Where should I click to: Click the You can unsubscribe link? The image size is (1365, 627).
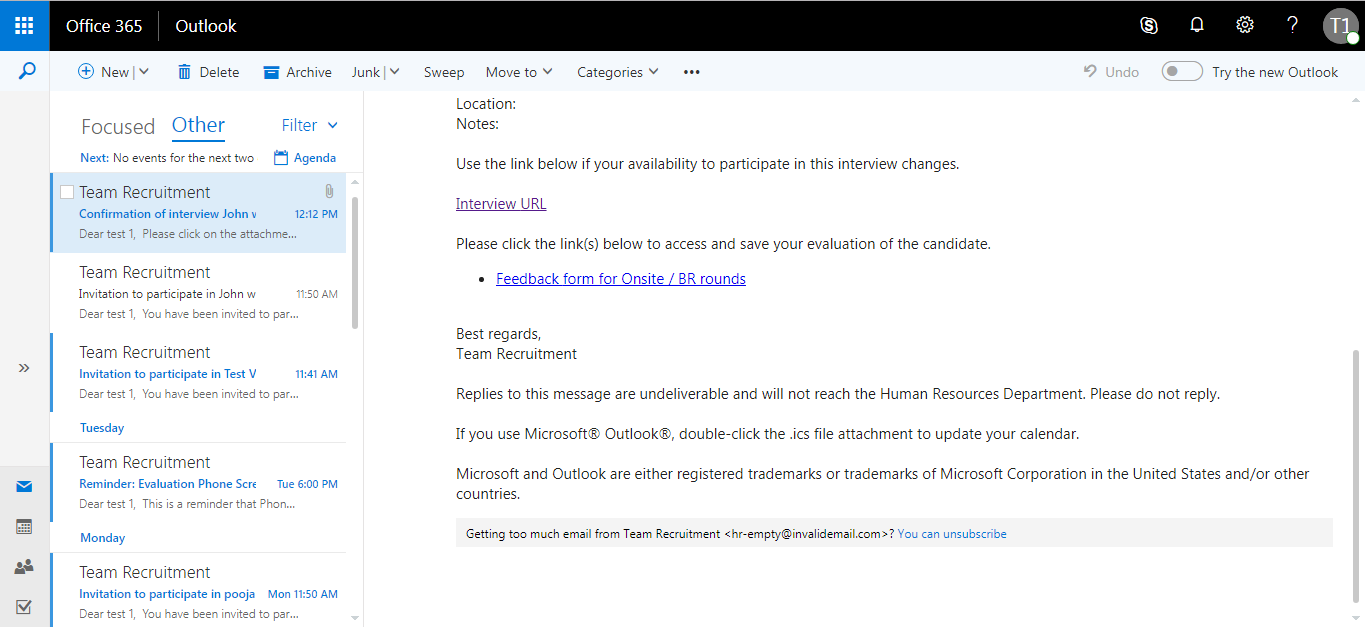(x=952, y=534)
